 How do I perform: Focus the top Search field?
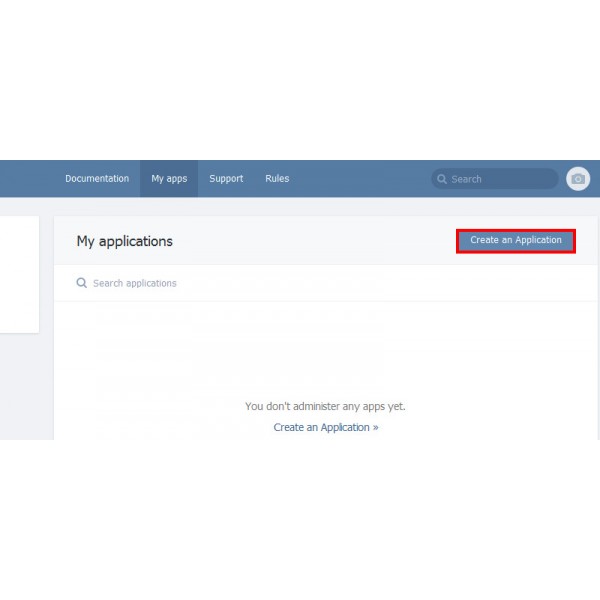[x=495, y=179]
